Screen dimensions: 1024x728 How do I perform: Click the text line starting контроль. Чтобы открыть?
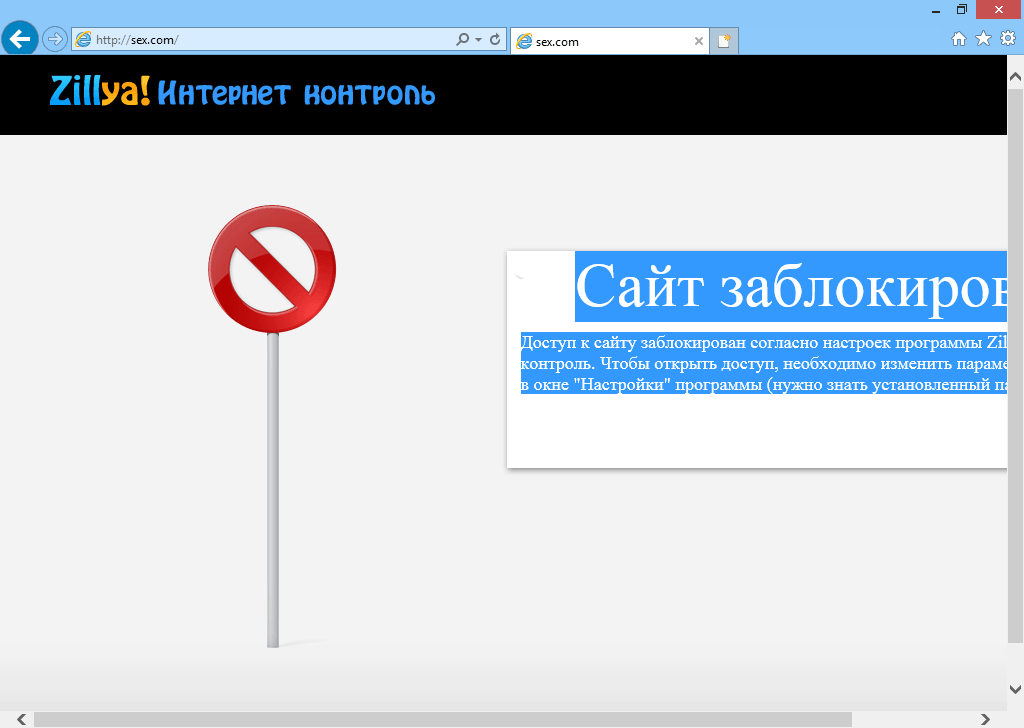coord(763,363)
